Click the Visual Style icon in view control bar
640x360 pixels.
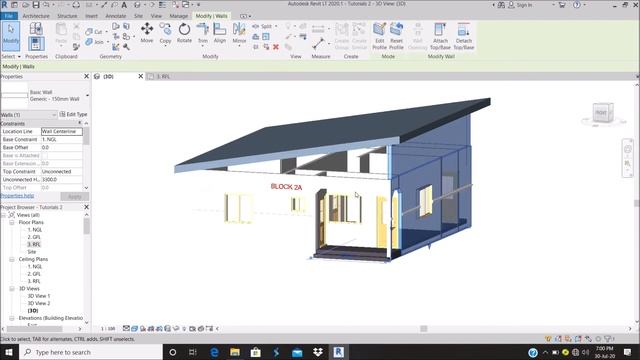[x=134, y=329]
